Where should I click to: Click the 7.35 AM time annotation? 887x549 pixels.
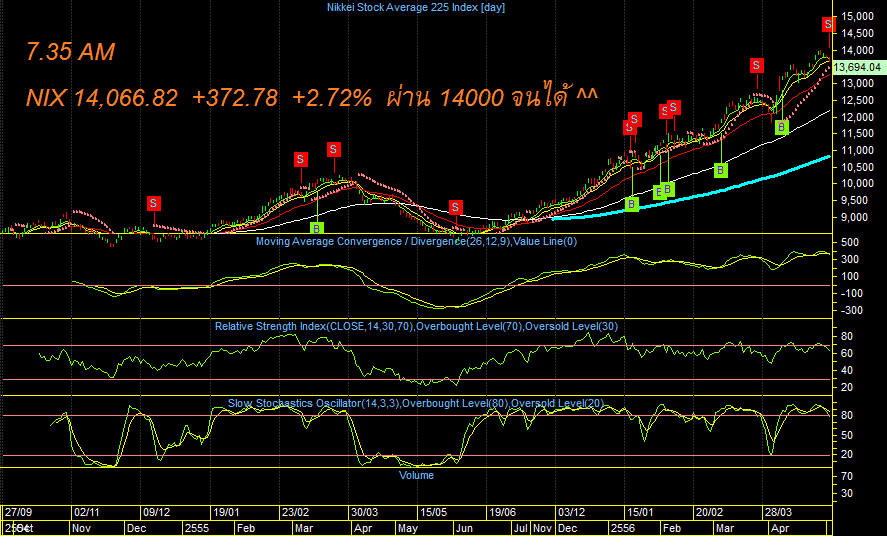(71, 52)
